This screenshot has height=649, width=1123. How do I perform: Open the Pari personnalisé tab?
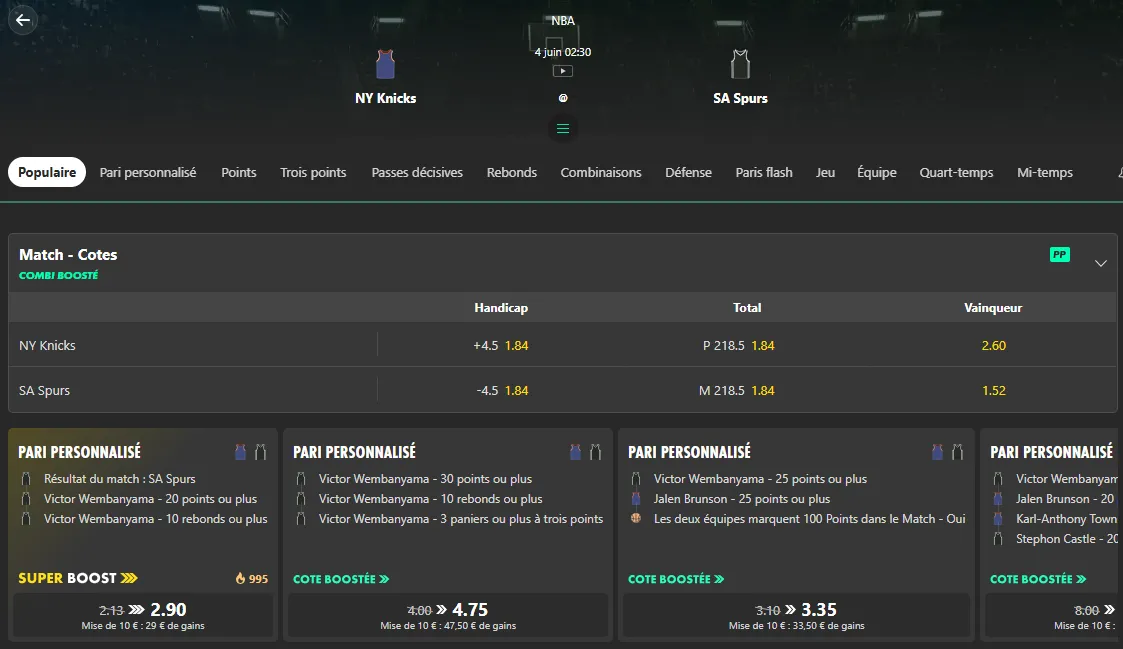148,173
